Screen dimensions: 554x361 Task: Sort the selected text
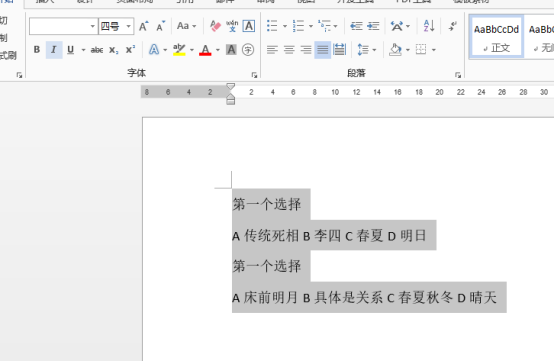(x=429, y=26)
